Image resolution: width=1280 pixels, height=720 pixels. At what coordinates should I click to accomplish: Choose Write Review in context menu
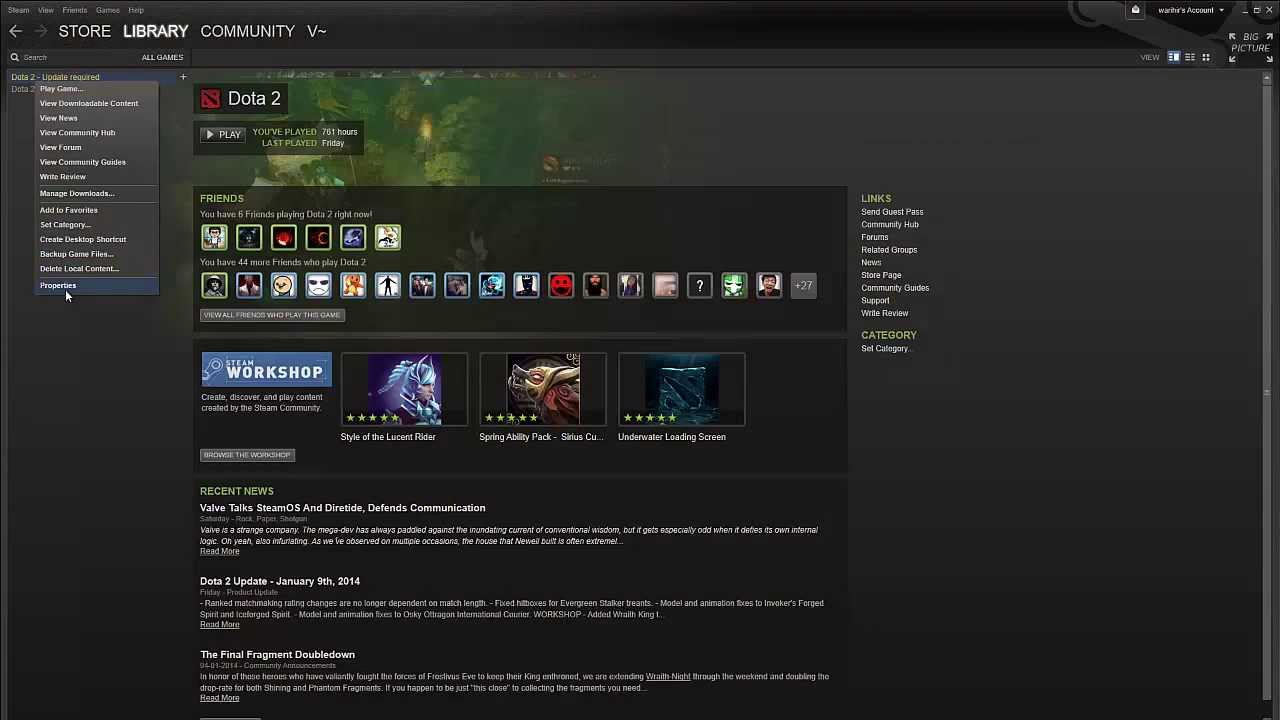pyautogui.click(x=97, y=177)
